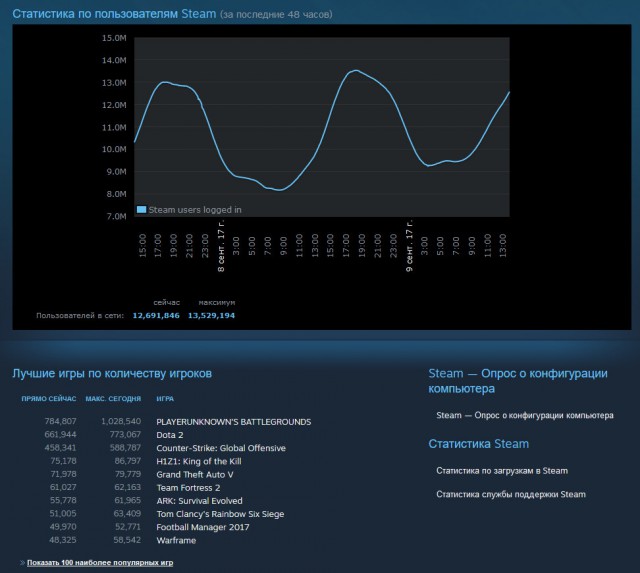
Task: Open Статистика по загрузкам в Steam link
Action: (x=502, y=471)
